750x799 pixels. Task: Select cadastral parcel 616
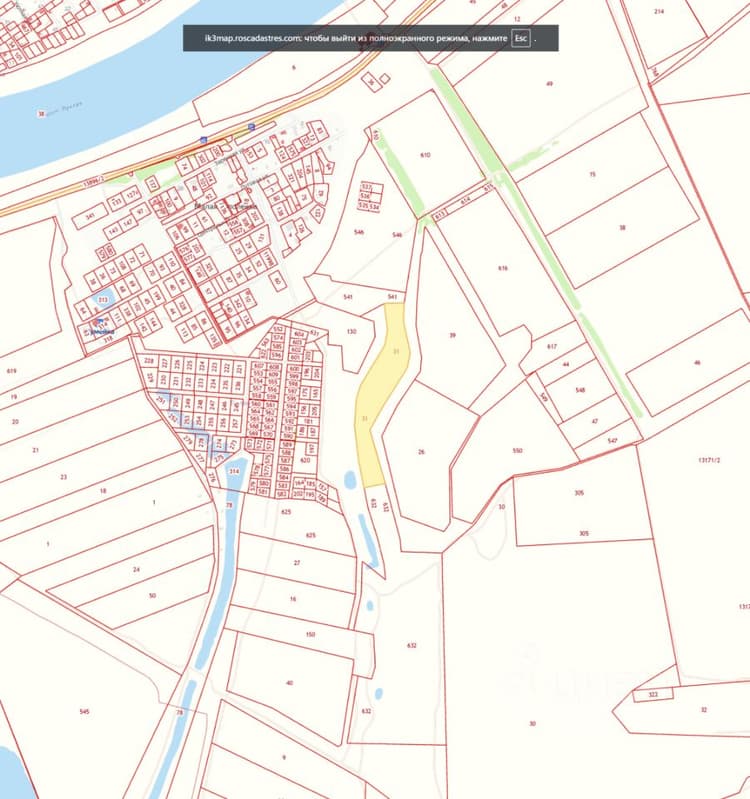(503, 268)
